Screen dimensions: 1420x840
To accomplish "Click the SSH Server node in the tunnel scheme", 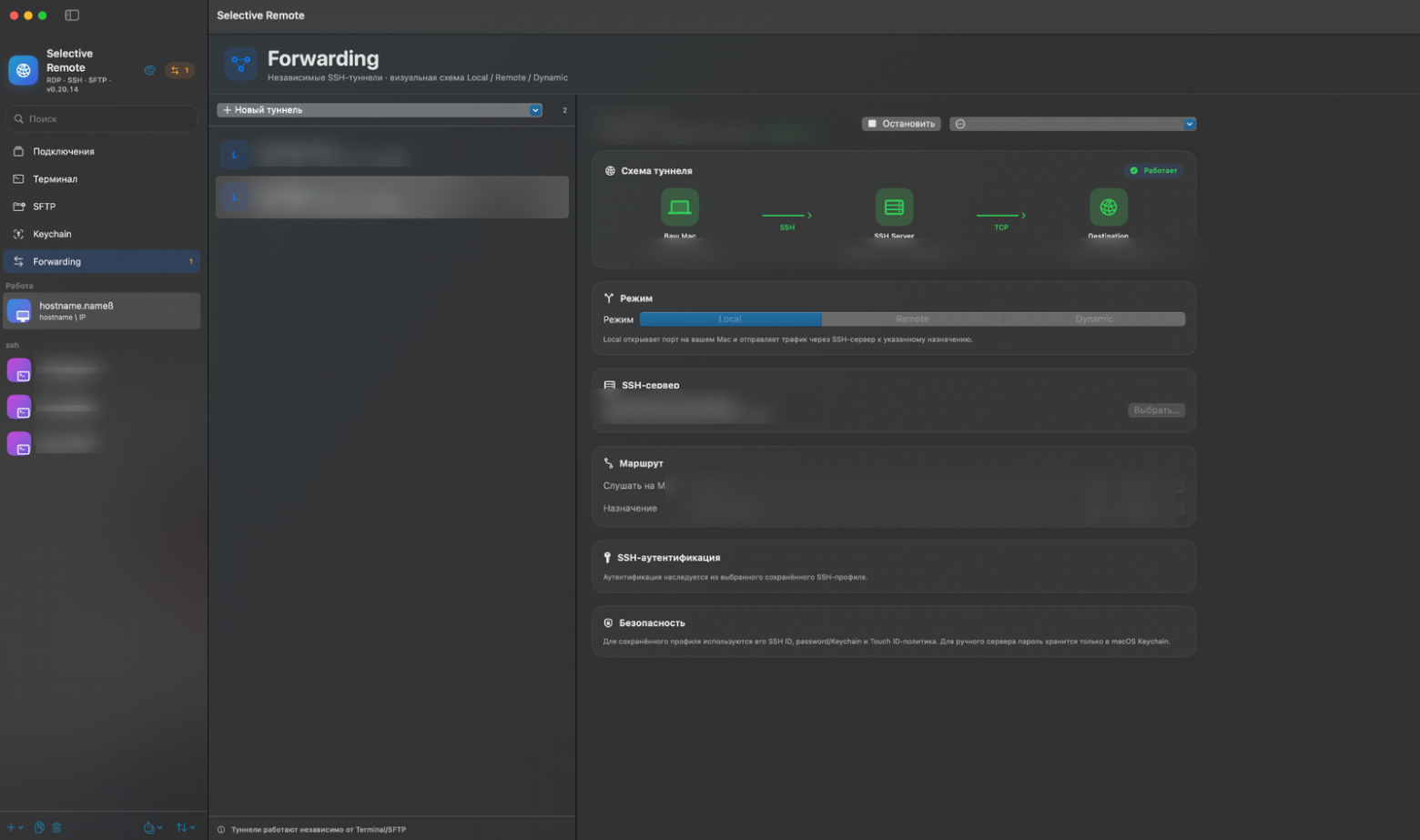I will coord(894,207).
